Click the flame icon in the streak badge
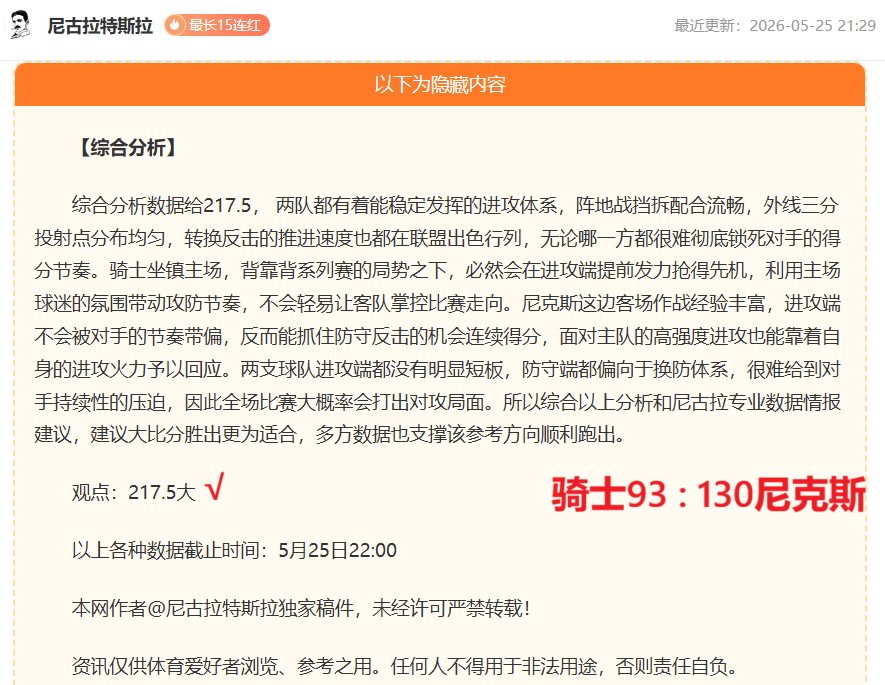Image resolution: width=885 pixels, height=685 pixels. [x=175, y=25]
